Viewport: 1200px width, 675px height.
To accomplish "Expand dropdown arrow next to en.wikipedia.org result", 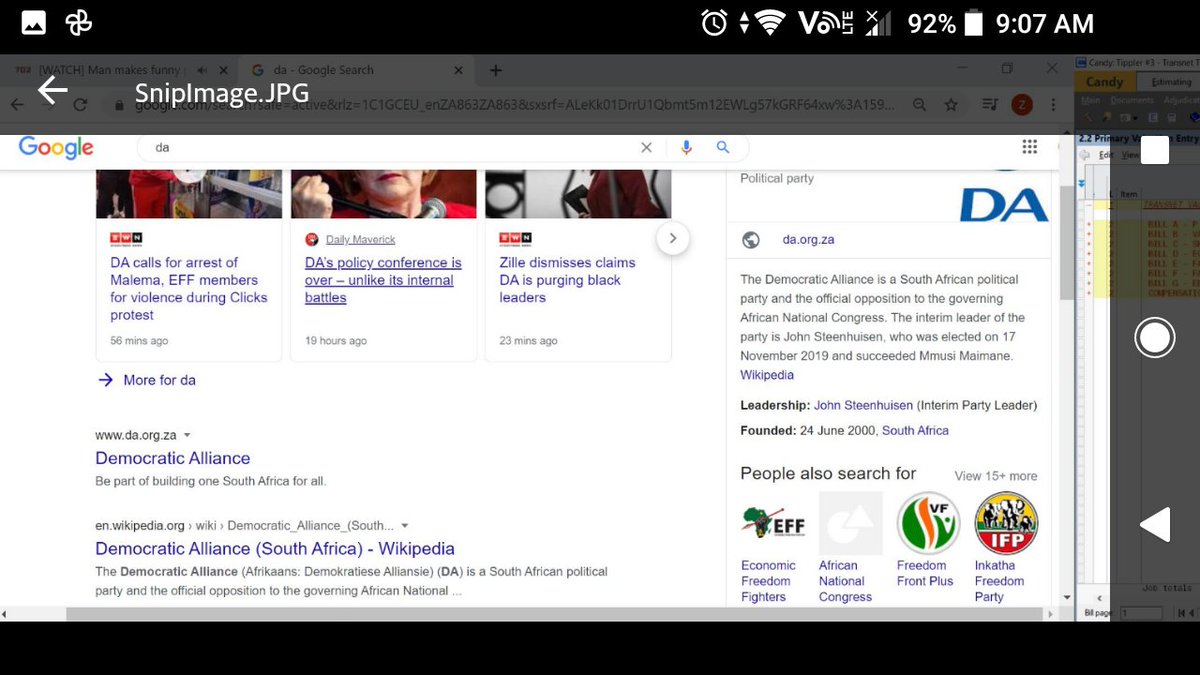I will (x=405, y=526).
